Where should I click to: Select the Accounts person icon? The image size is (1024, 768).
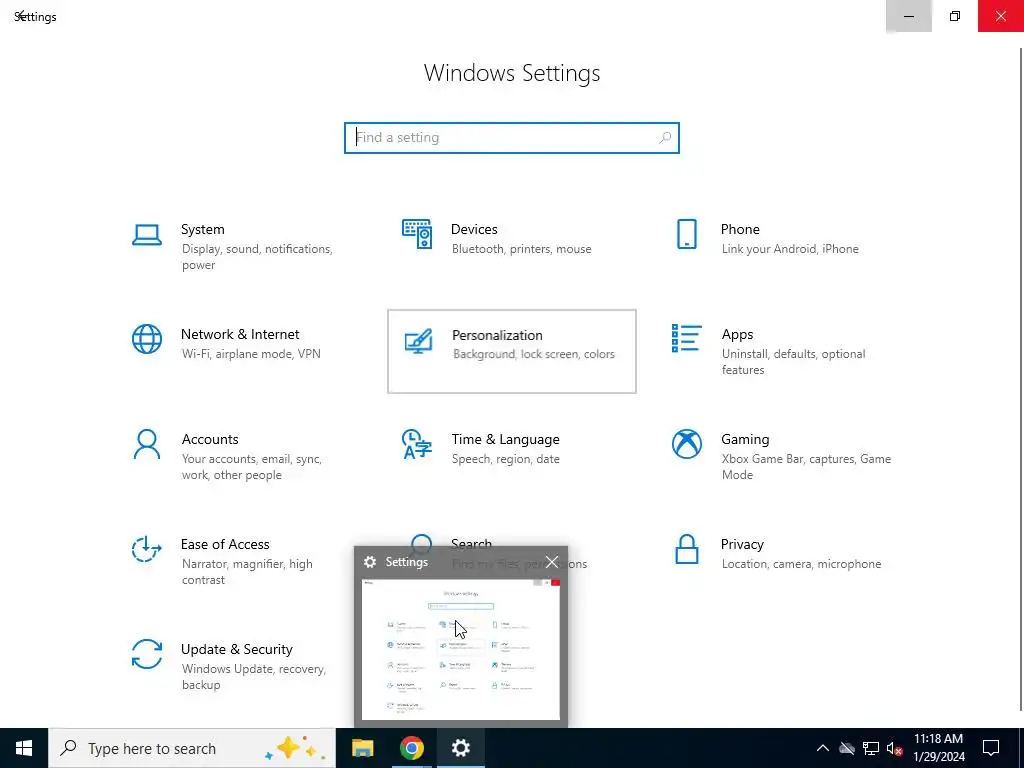pos(146,445)
